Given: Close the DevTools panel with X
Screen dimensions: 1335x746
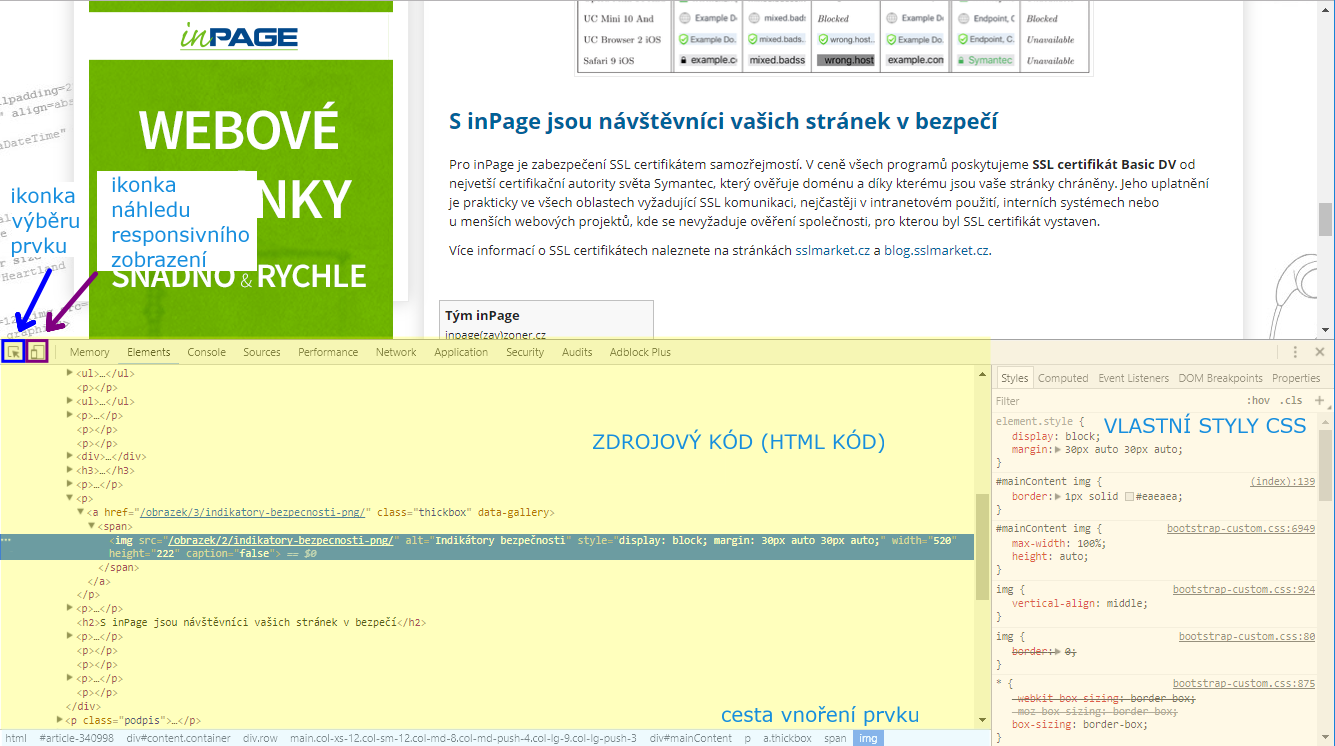Looking at the screenshot, I should [x=1319, y=352].
